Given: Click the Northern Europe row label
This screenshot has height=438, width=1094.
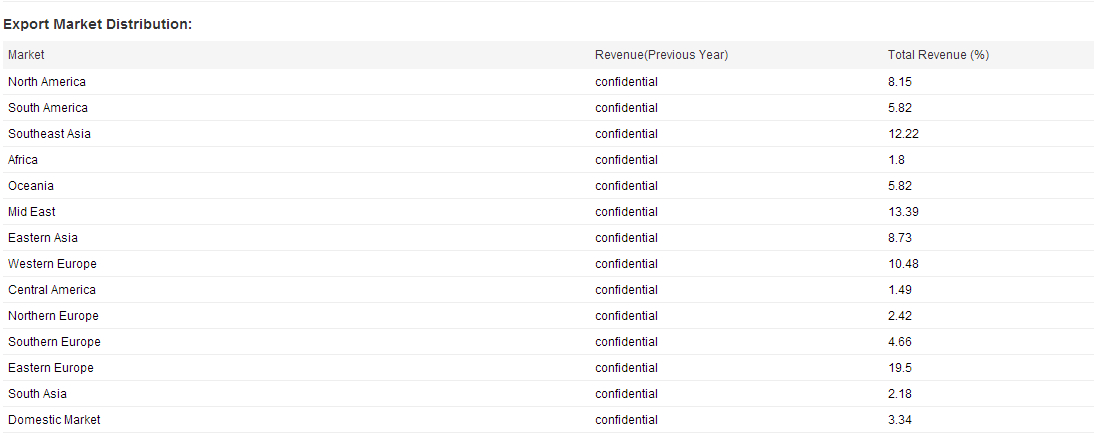Looking at the screenshot, I should point(54,316).
